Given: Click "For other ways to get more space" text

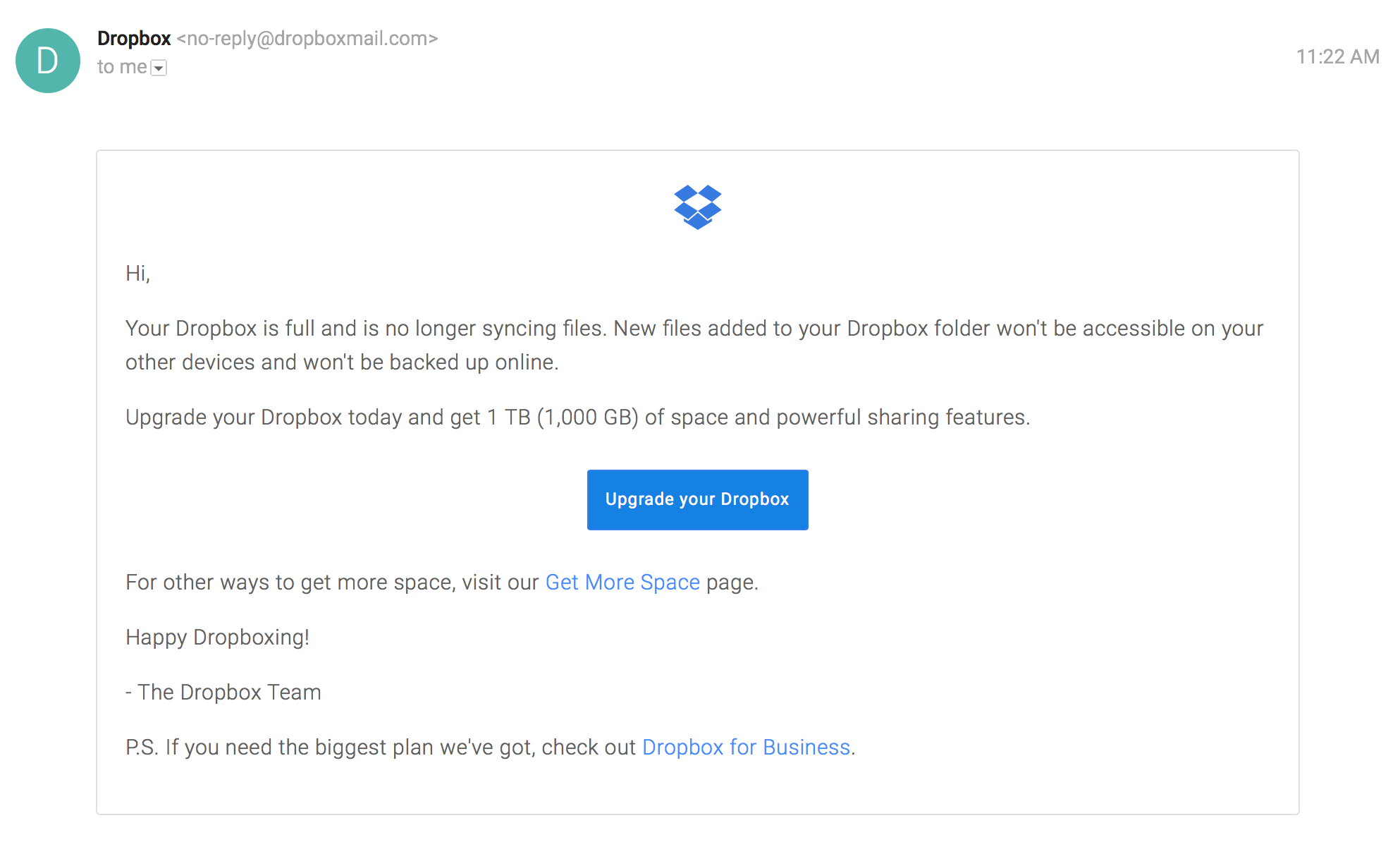Looking at the screenshot, I should (290, 583).
